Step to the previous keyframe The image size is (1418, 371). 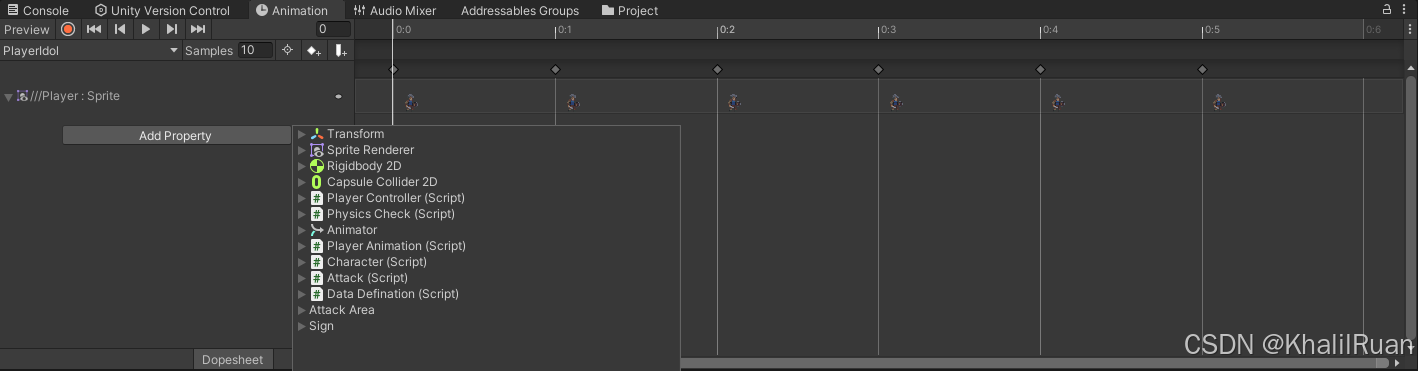pos(120,29)
